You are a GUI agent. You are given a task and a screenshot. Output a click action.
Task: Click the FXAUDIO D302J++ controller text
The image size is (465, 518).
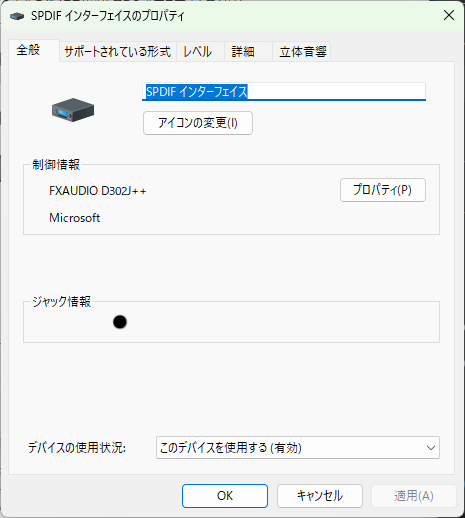(98, 191)
